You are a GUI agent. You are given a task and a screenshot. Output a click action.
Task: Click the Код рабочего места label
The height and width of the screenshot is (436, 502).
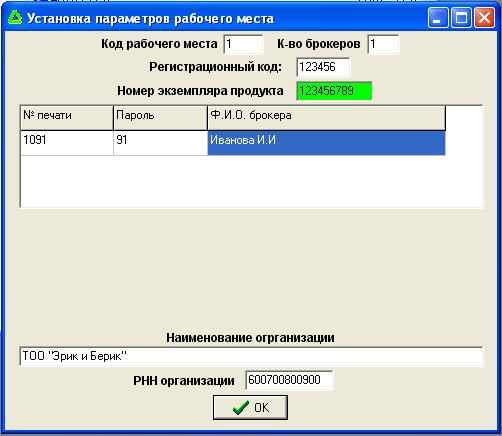point(159,44)
